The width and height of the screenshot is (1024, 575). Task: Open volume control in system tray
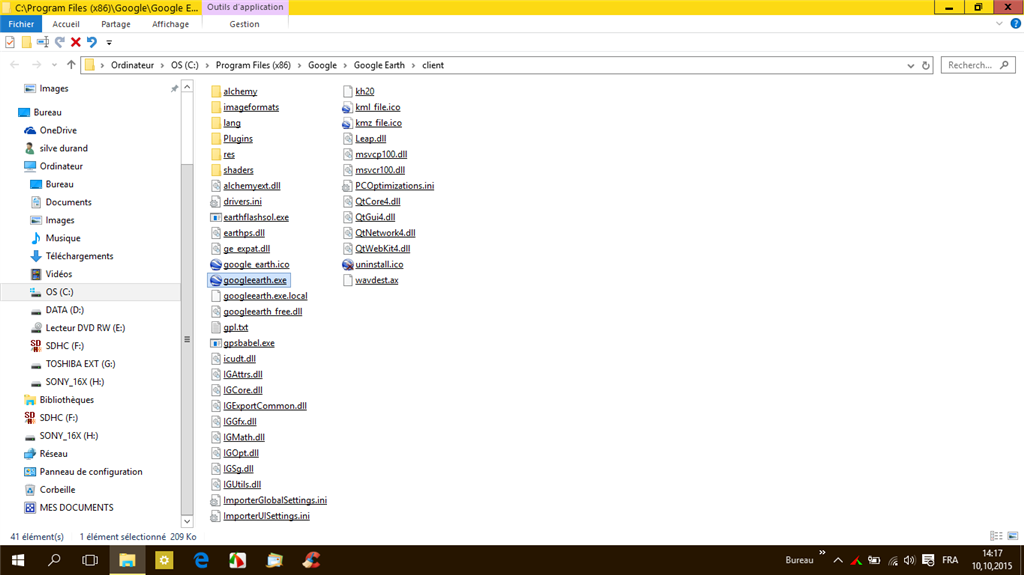click(x=910, y=561)
